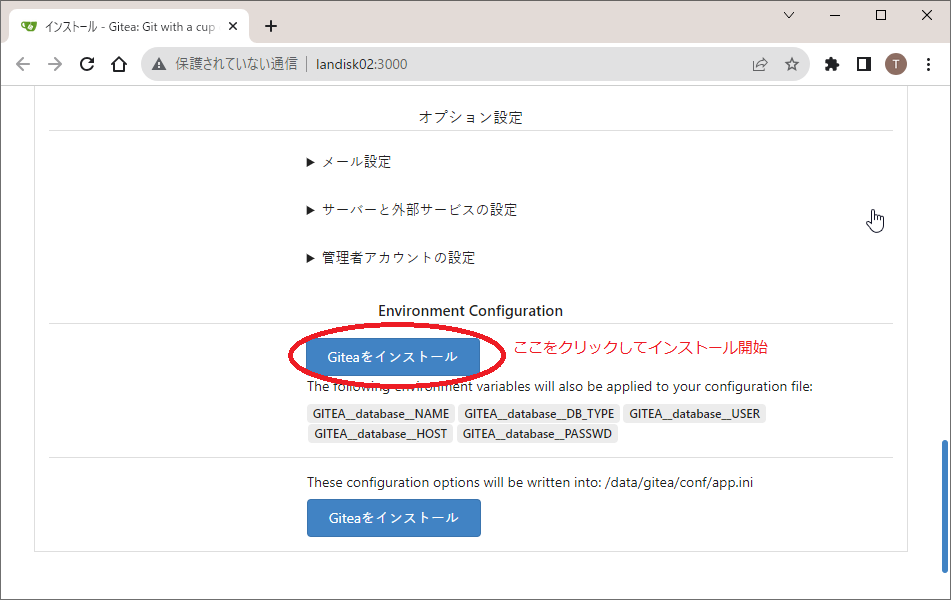Click the not-secure warning icon
Screen dimensions: 951x600
click(x=159, y=64)
